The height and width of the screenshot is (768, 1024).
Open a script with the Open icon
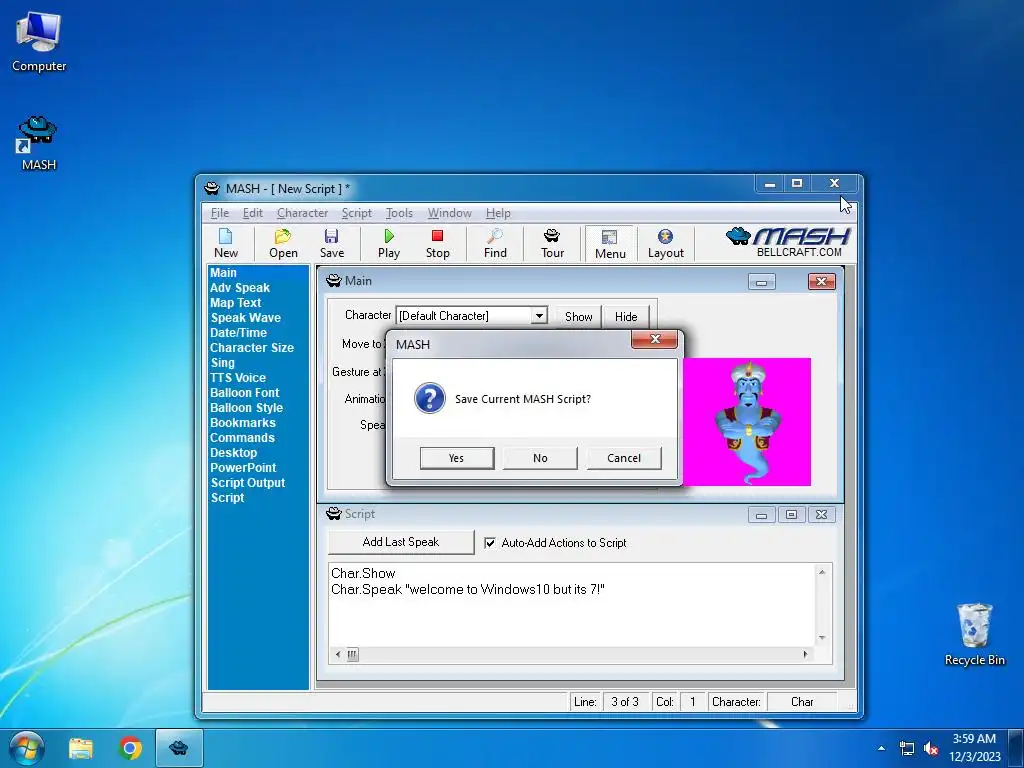pyautogui.click(x=283, y=243)
